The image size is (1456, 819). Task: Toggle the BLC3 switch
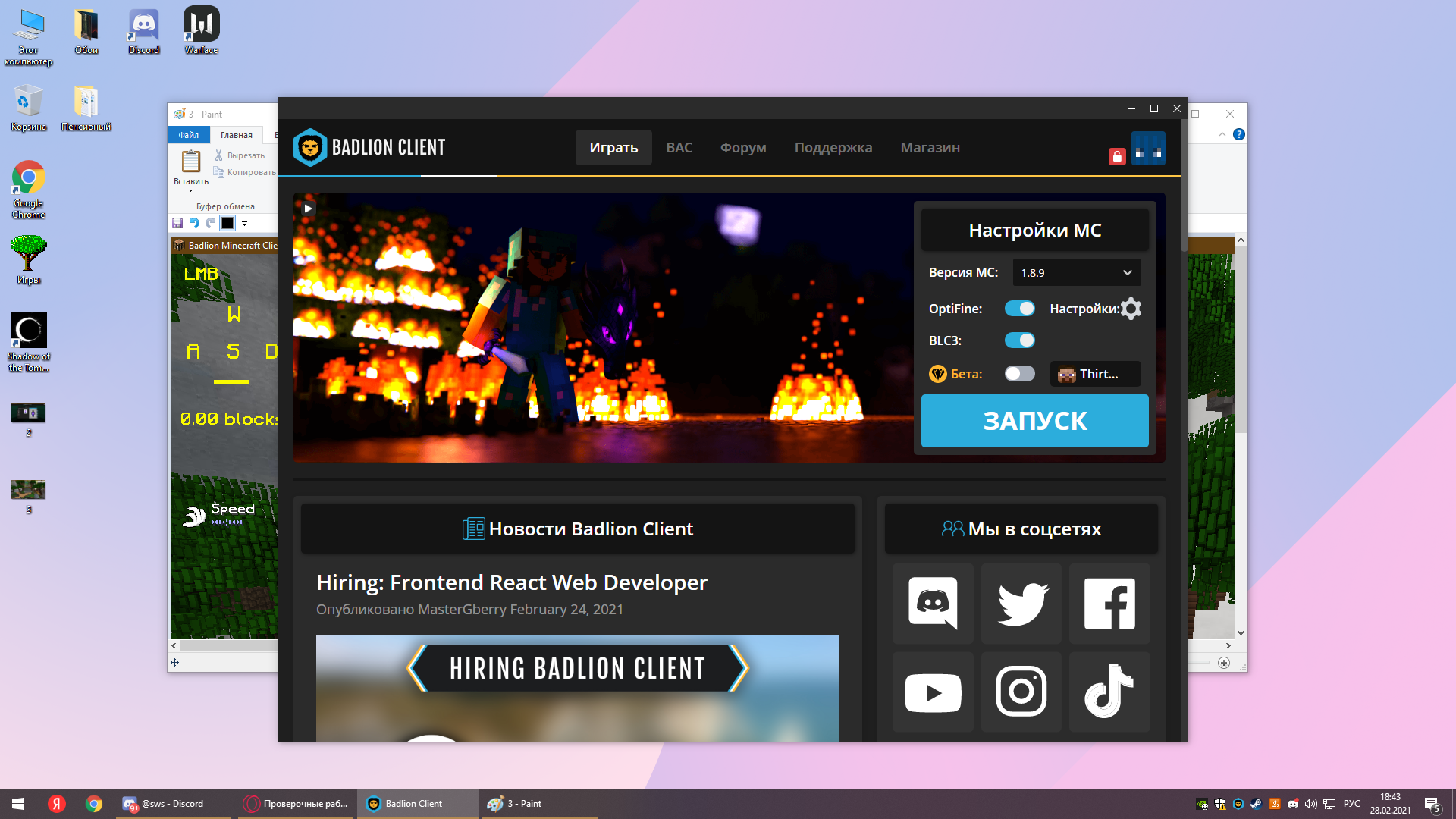coord(1020,340)
